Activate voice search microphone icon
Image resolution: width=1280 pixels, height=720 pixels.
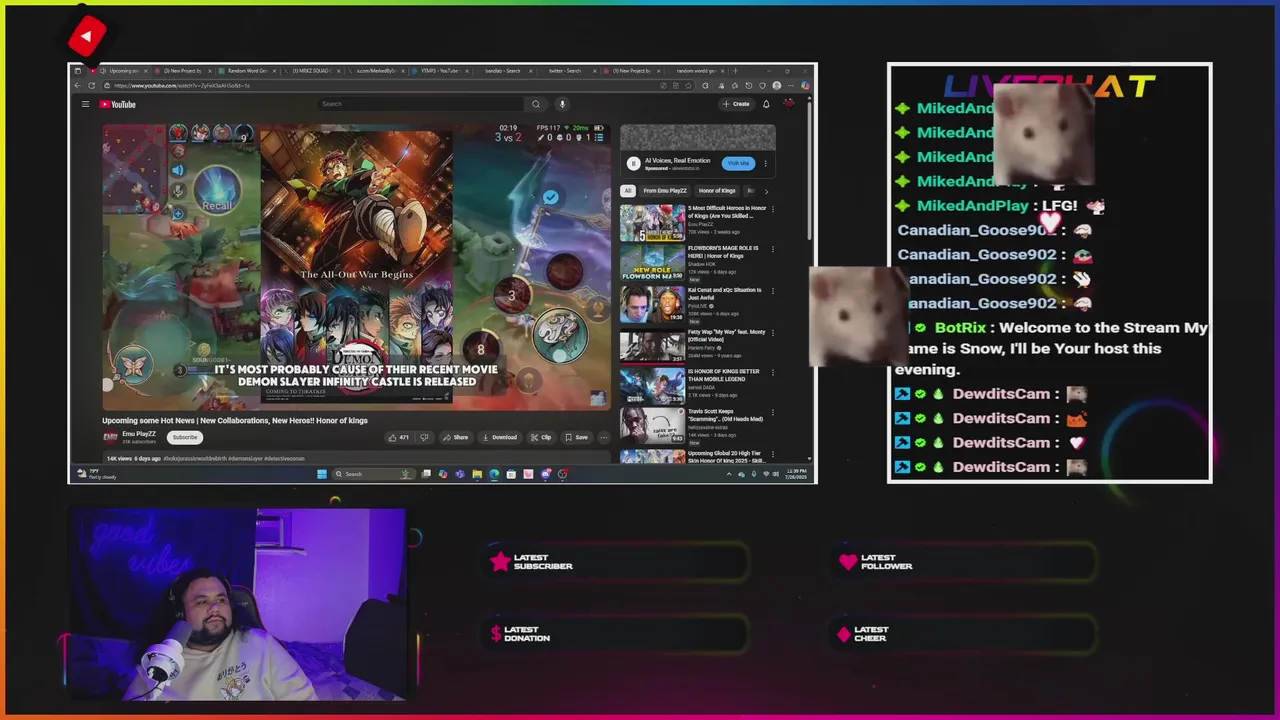[562, 104]
